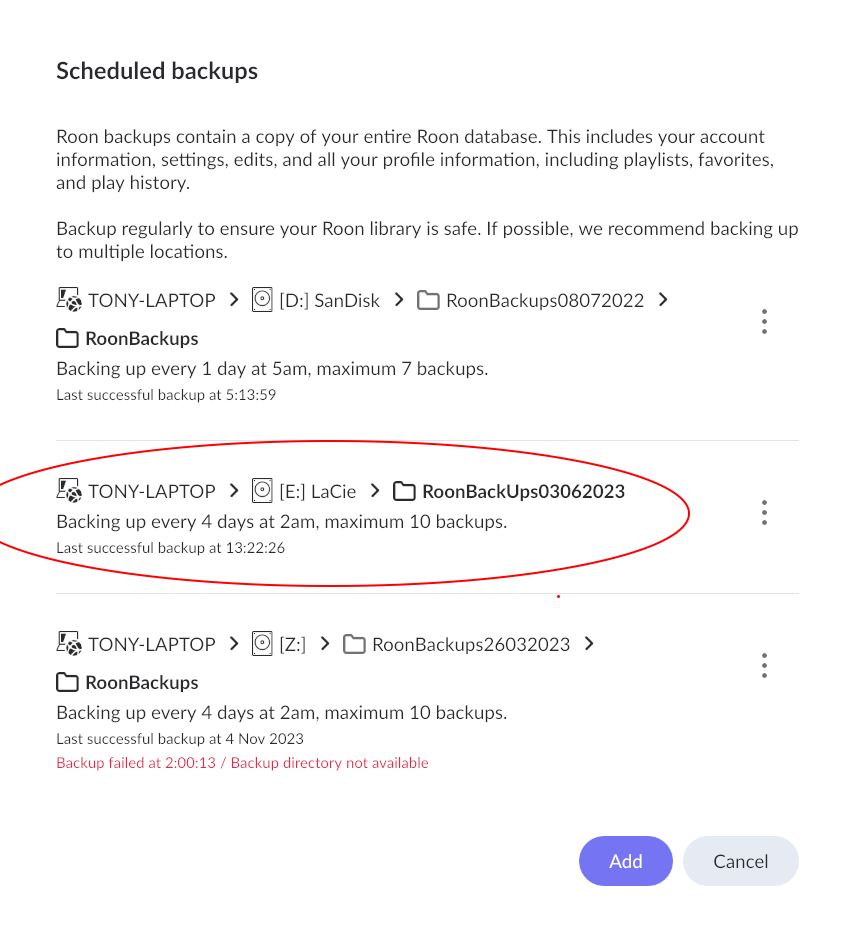Open options menu for SanDisk backup

764,321
